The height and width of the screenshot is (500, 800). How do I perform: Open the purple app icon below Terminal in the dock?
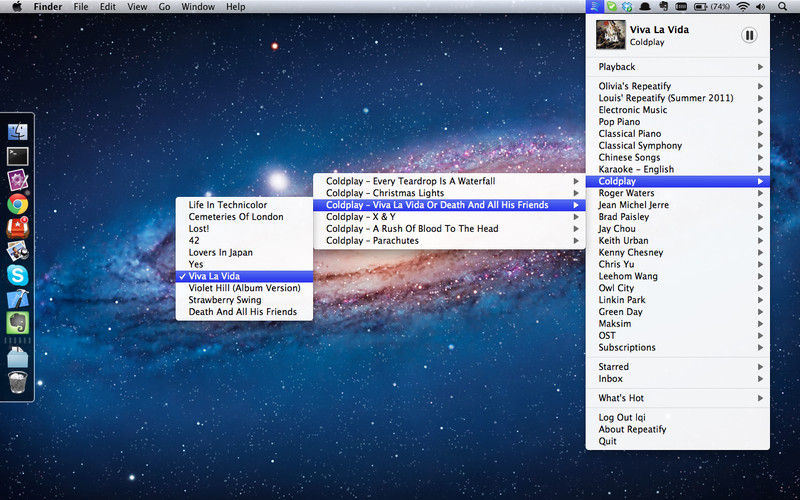(17, 180)
